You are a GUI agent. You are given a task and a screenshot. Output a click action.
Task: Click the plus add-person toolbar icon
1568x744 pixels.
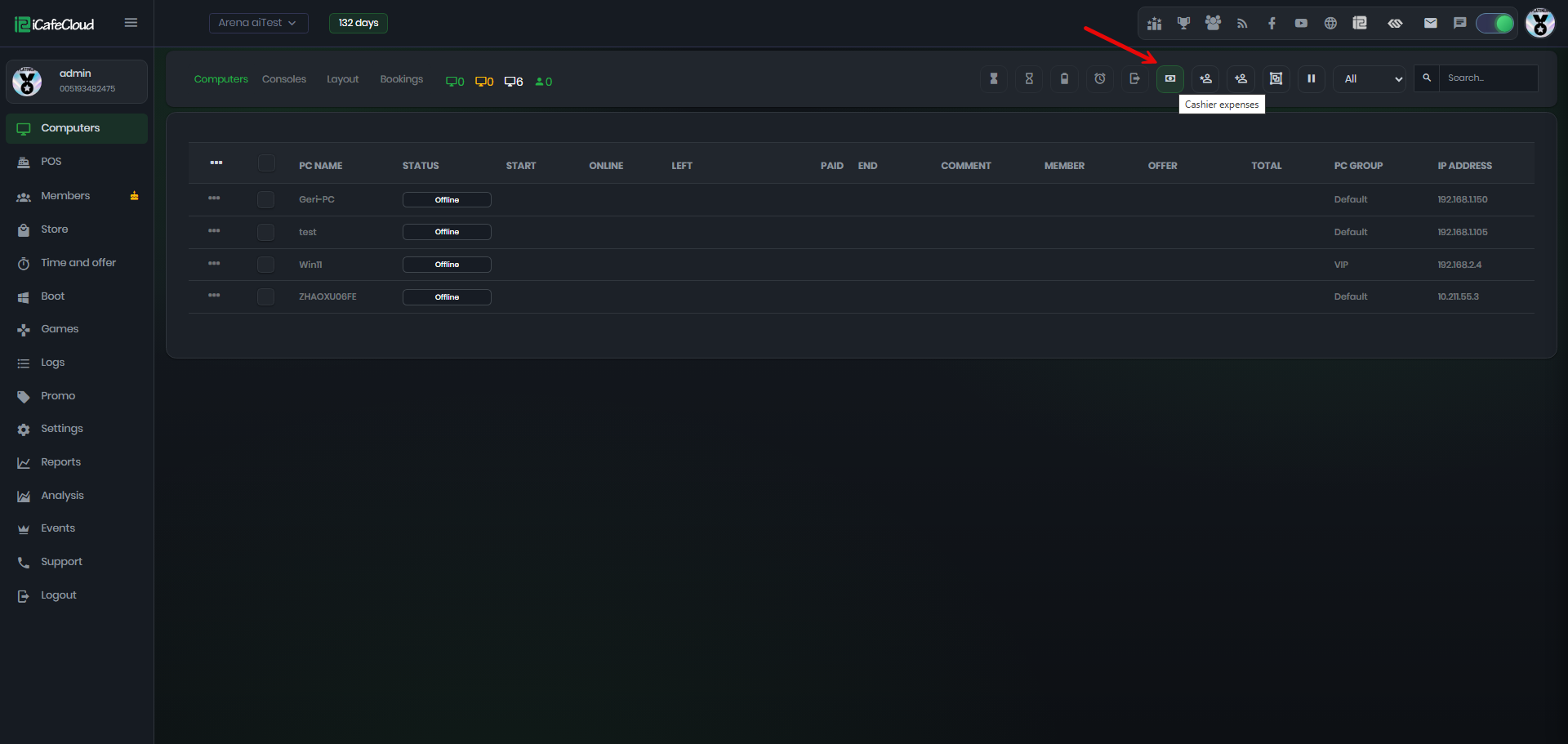point(1241,78)
